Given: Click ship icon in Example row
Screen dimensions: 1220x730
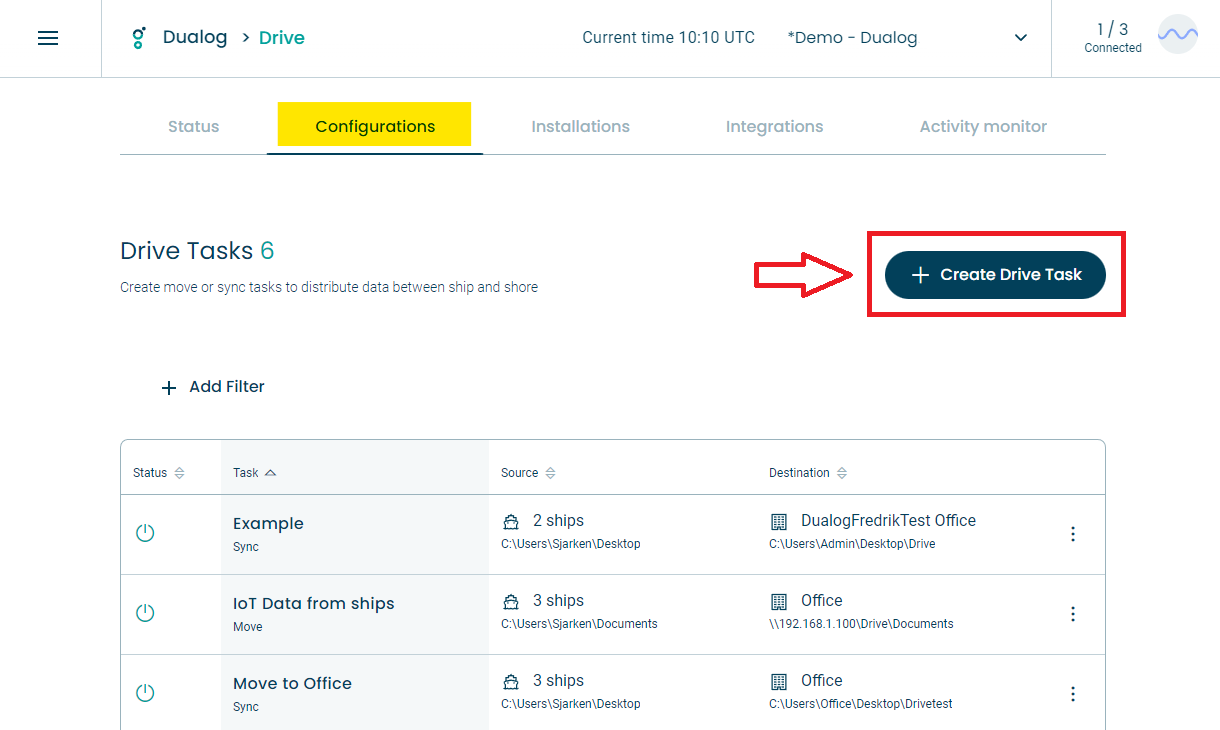Looking at the screenshot, I should tap(511, 522).
